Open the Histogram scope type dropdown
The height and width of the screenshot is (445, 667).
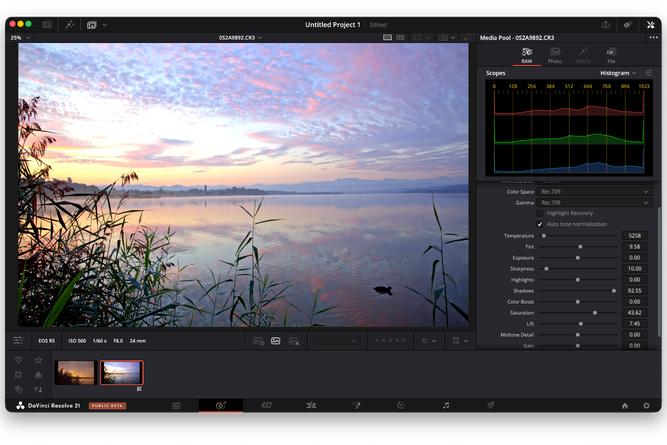(618, 73)
